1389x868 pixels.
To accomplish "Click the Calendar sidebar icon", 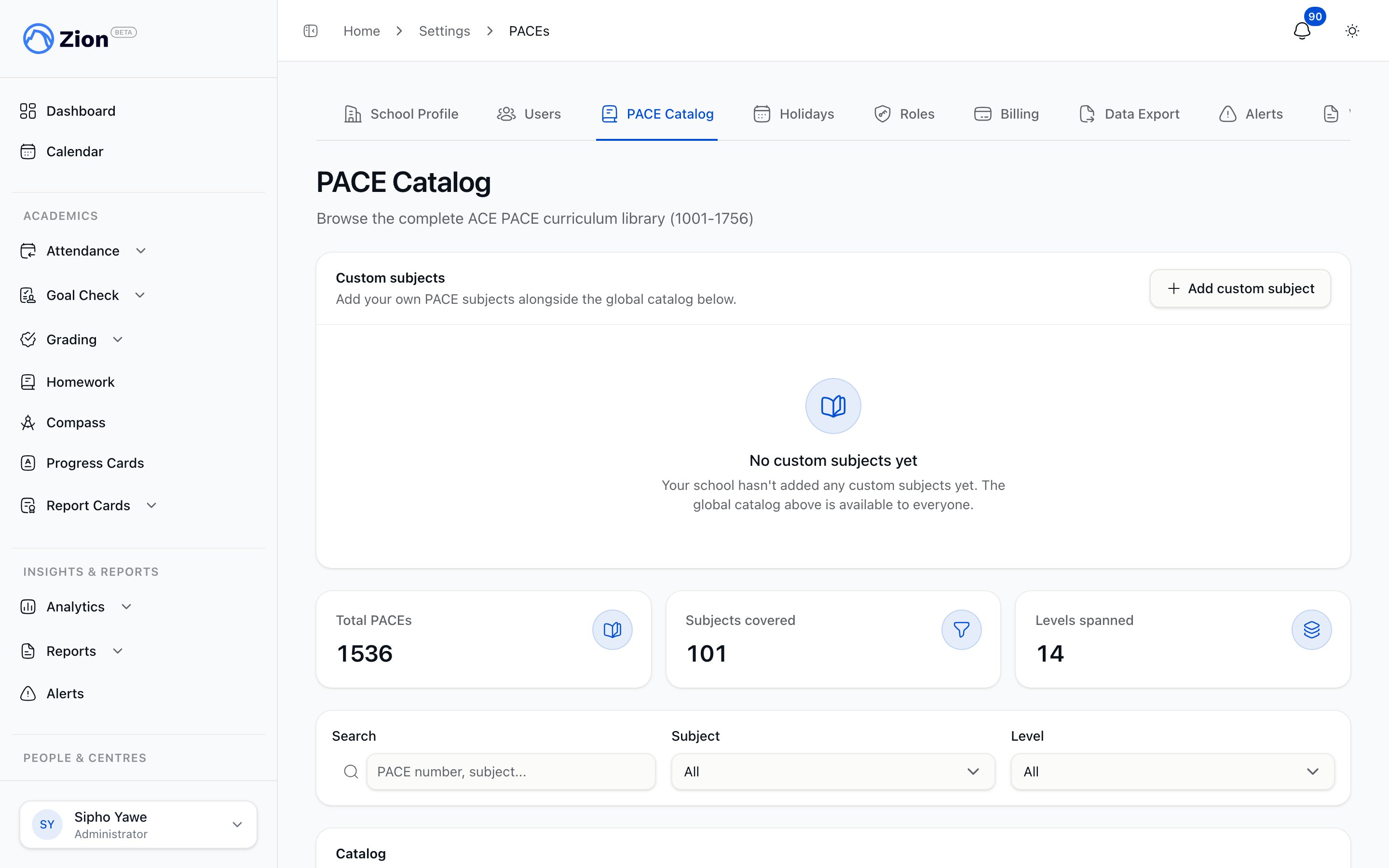I will click(x=27, y=151).
